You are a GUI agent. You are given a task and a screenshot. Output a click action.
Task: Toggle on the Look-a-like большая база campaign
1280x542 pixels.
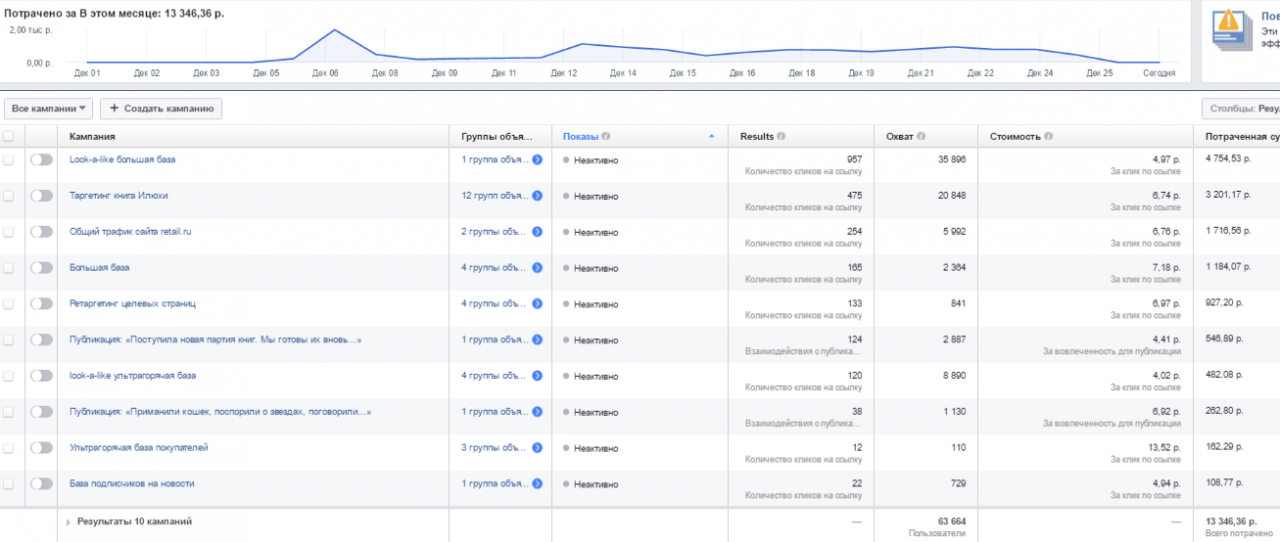(41, 159)
